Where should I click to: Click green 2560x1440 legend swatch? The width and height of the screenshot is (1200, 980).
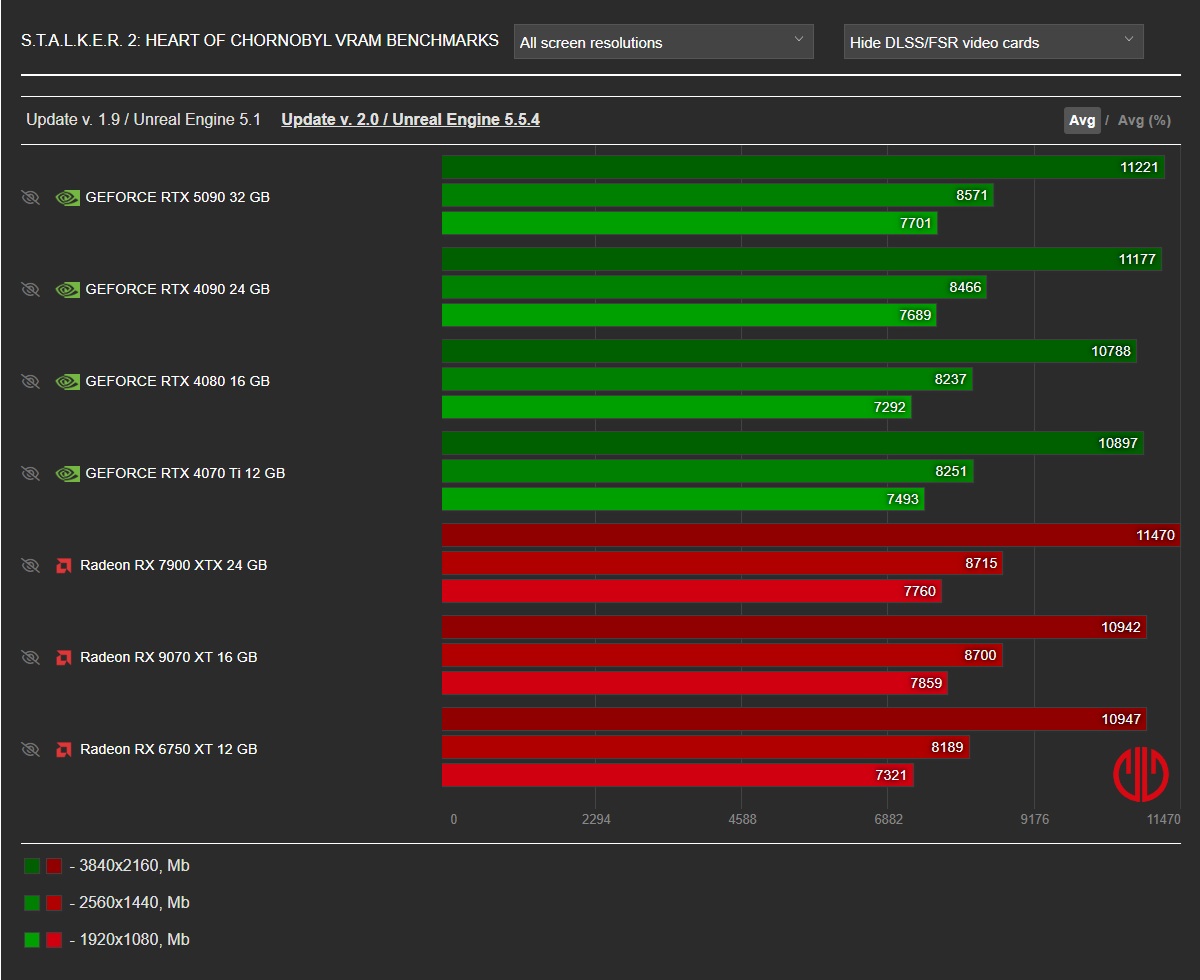pos(32,903)
